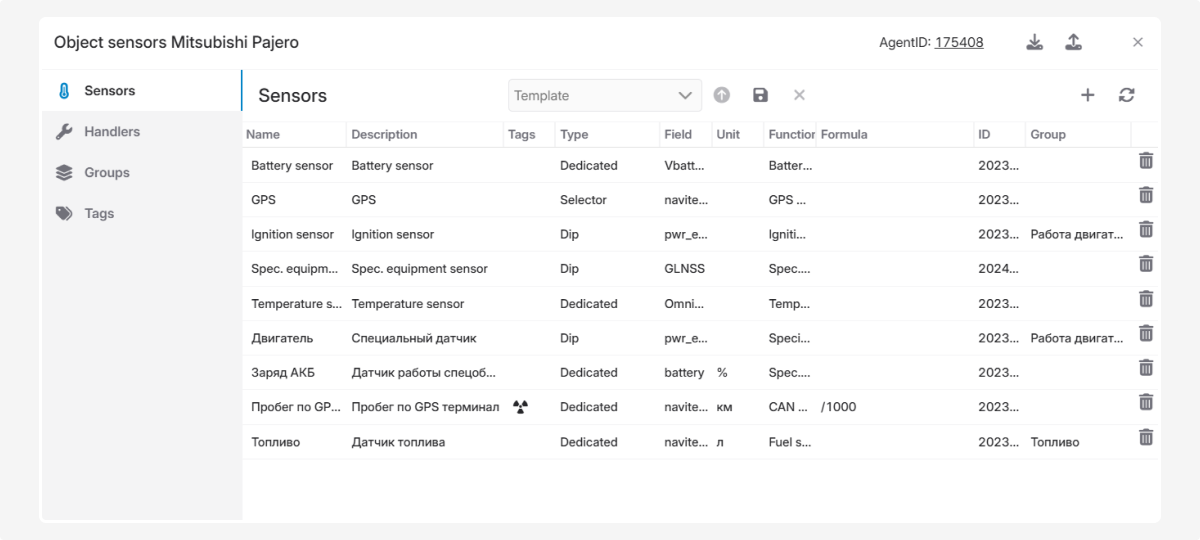The height and width of the screenshot is (540, 1200).
Task: Refresh the sensors list
Action: pos(1127,95)
